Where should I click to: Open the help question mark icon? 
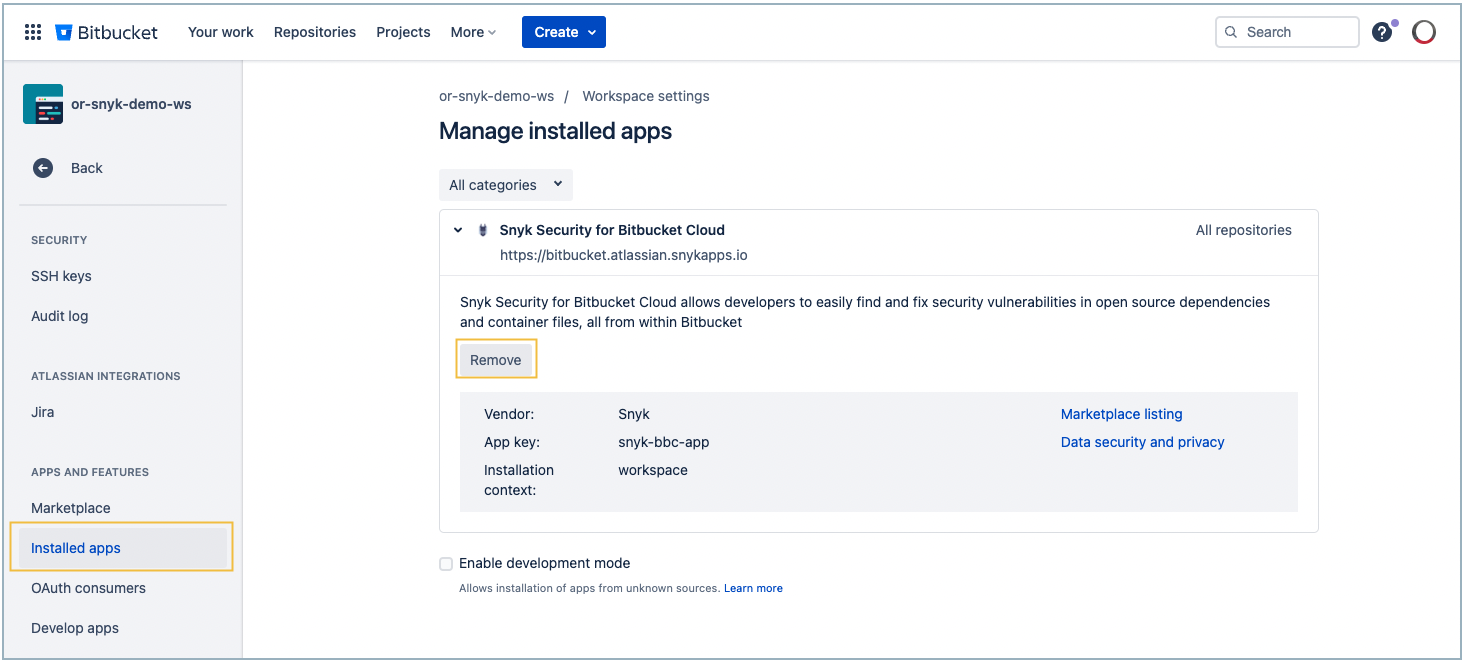(x=1382, y=32)
